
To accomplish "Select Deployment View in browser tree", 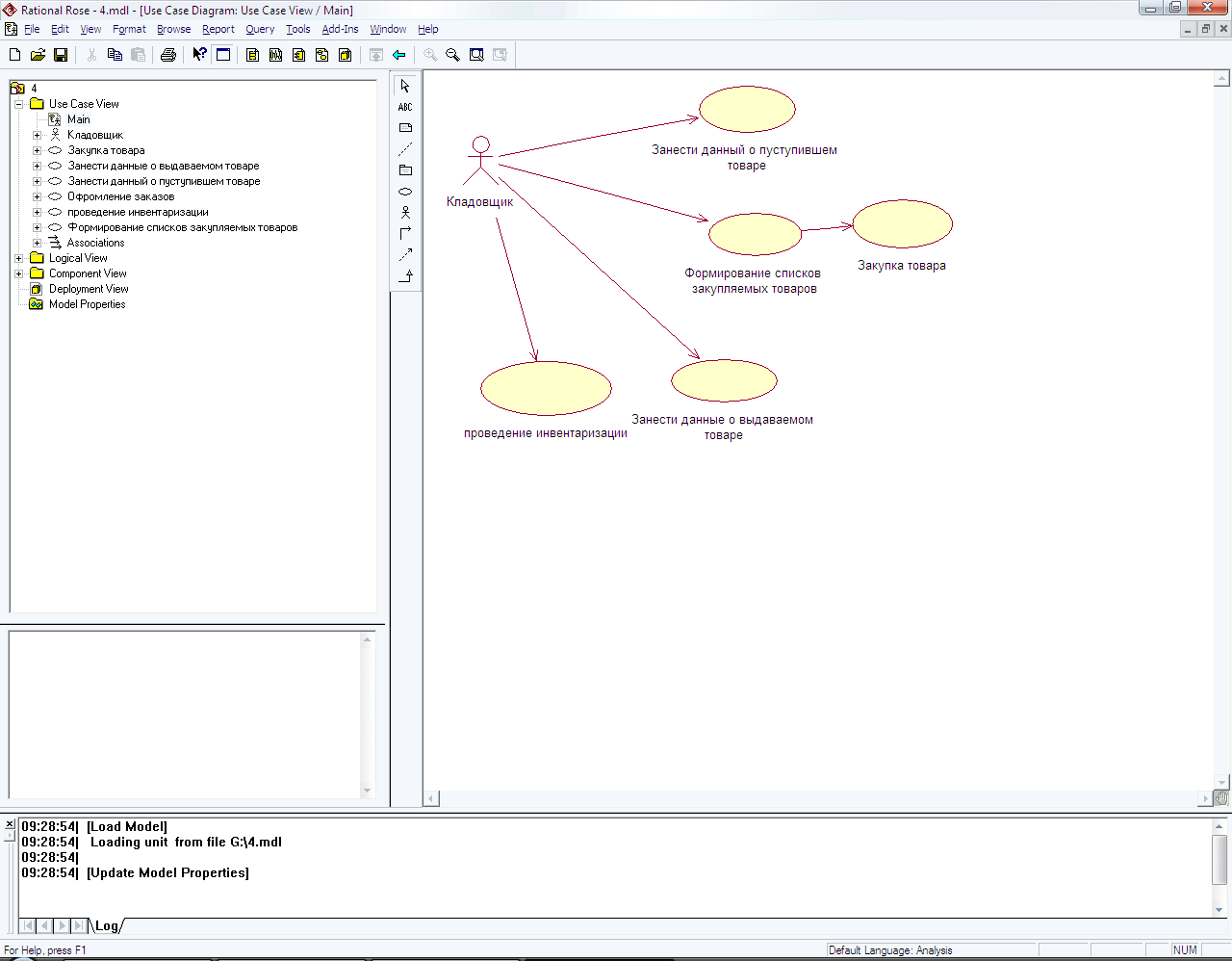I will [89, 289].
